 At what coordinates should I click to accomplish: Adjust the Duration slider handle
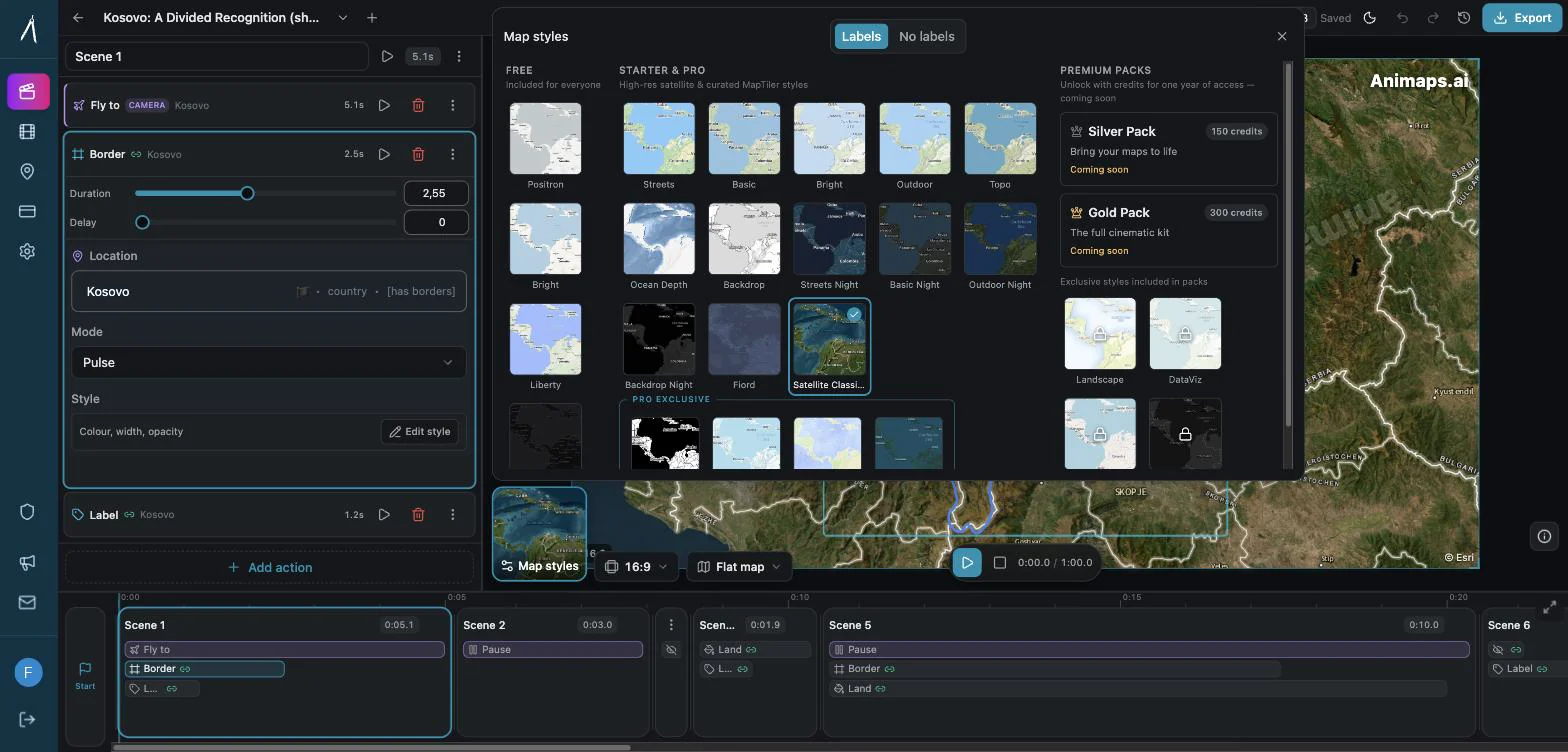click(247, 193)
